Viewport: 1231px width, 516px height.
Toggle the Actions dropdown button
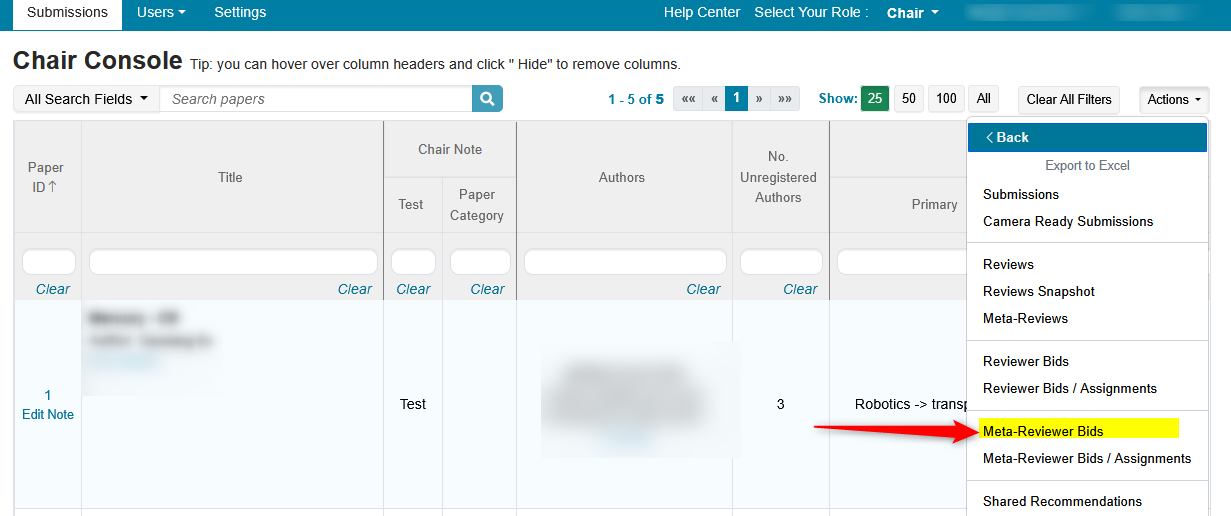point(1173,99)
